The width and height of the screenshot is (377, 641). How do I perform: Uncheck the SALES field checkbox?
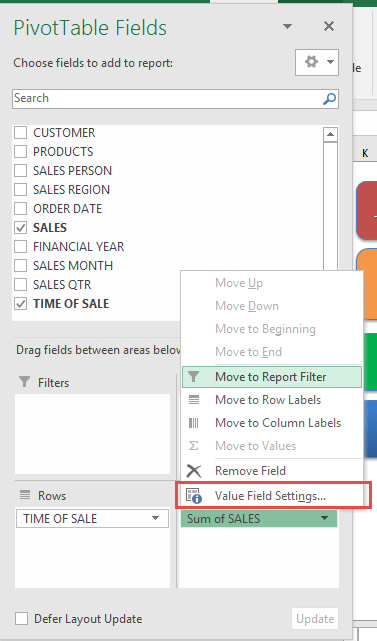tap(20, 228)
